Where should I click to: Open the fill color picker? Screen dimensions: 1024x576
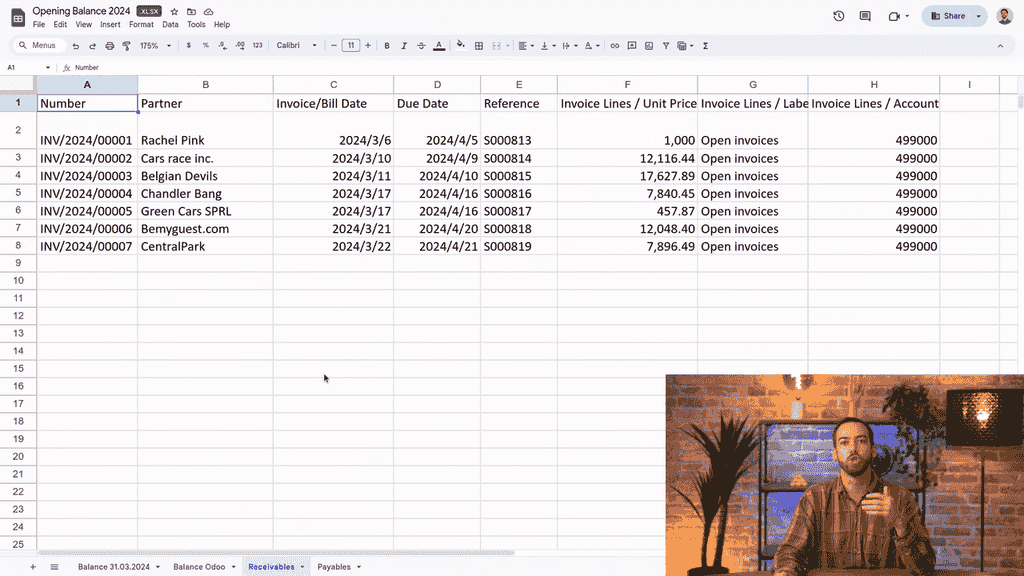click(460, 46)
